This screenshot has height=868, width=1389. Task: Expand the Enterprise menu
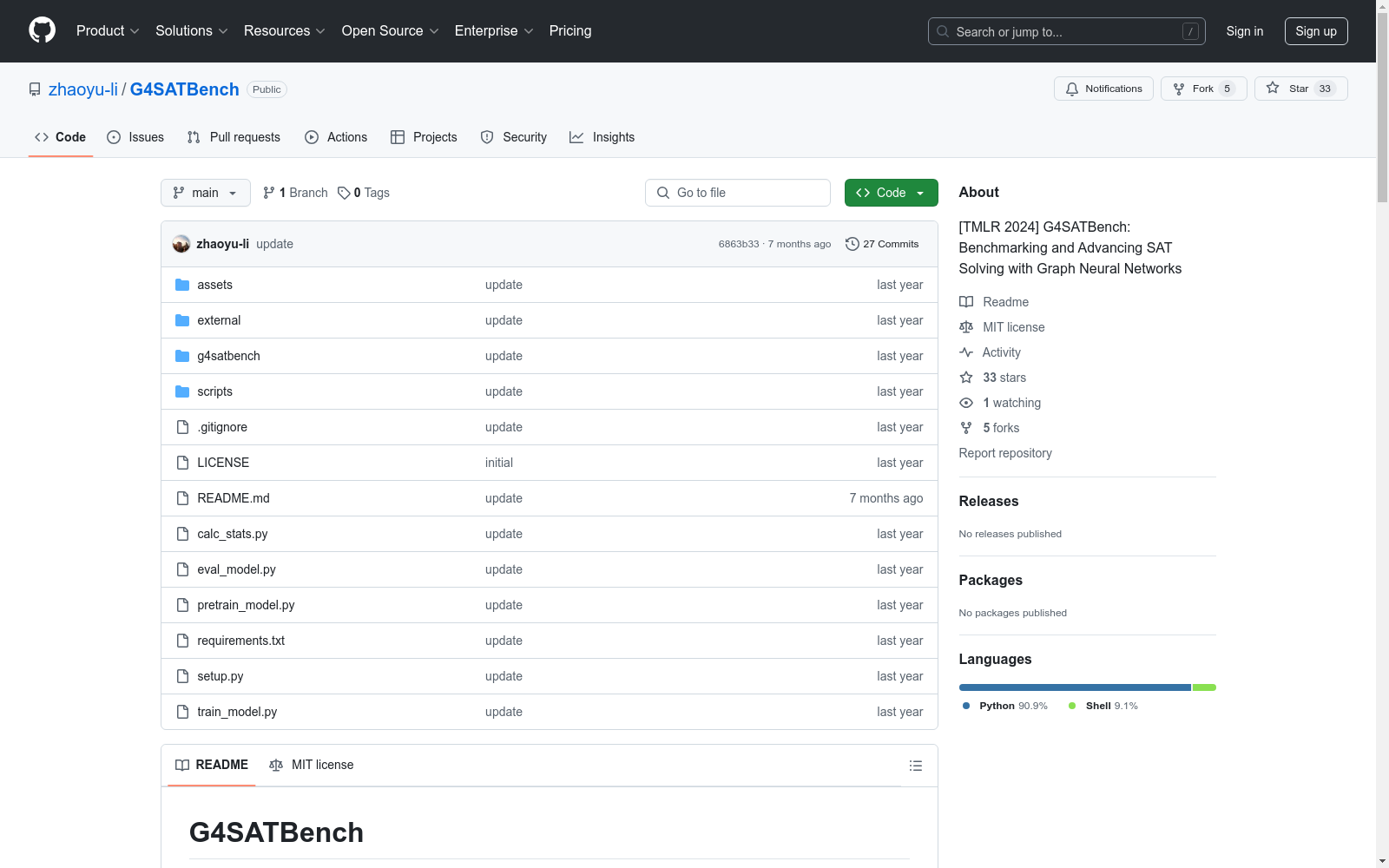point(494,31)
